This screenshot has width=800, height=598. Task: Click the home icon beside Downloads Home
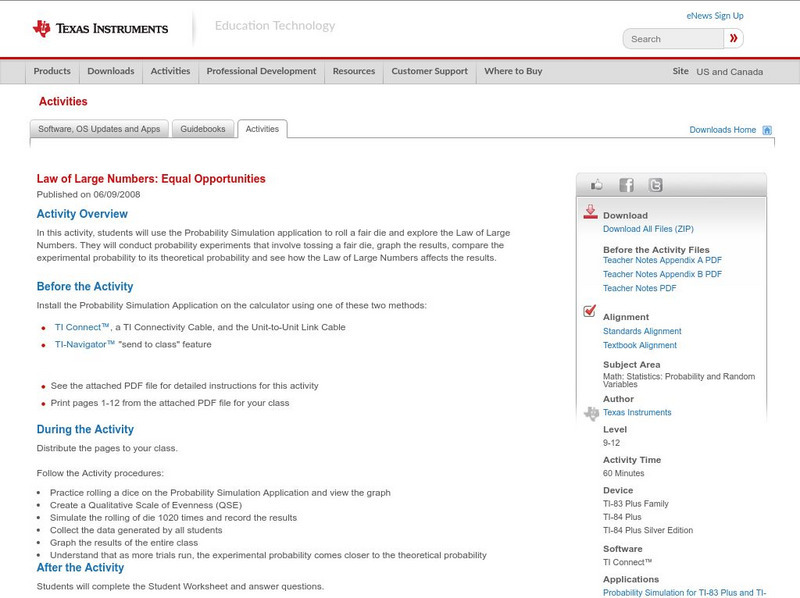pyautogui.click(x=767, y=130)
